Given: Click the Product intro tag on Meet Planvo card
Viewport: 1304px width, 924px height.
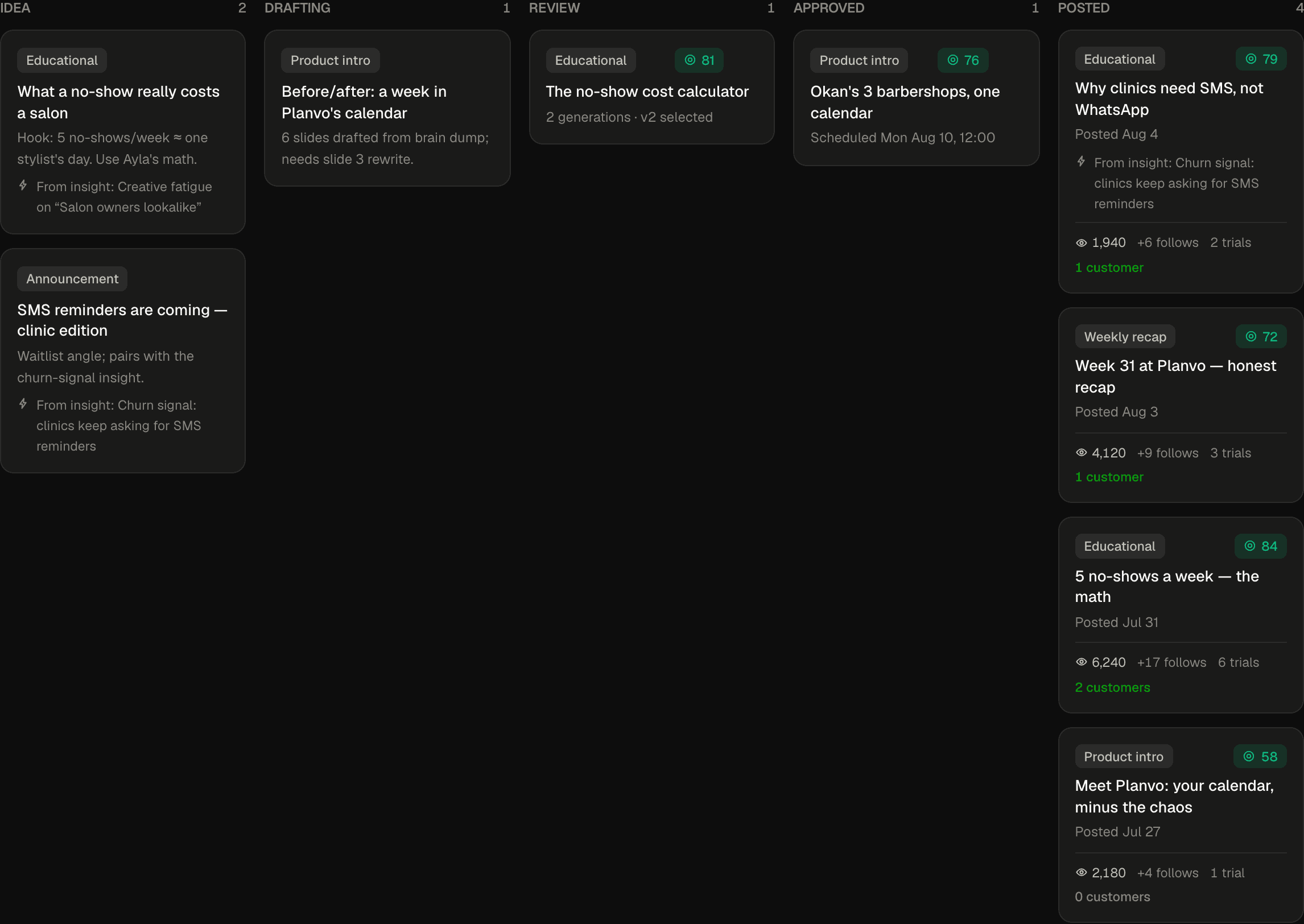Looking at the screenshot, I should (x=1124, y=757).
